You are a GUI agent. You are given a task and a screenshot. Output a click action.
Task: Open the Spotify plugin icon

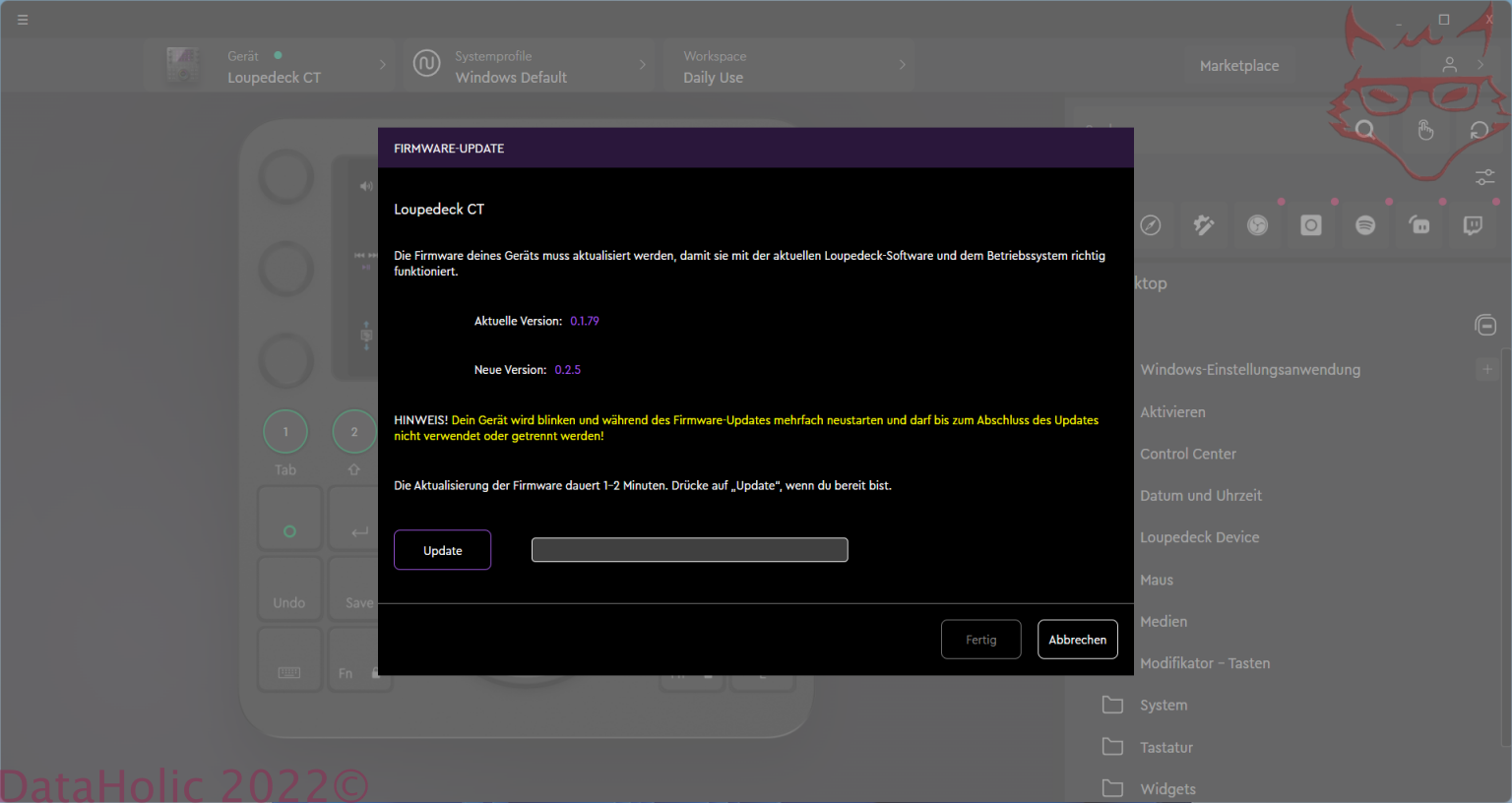point(1365,225)
